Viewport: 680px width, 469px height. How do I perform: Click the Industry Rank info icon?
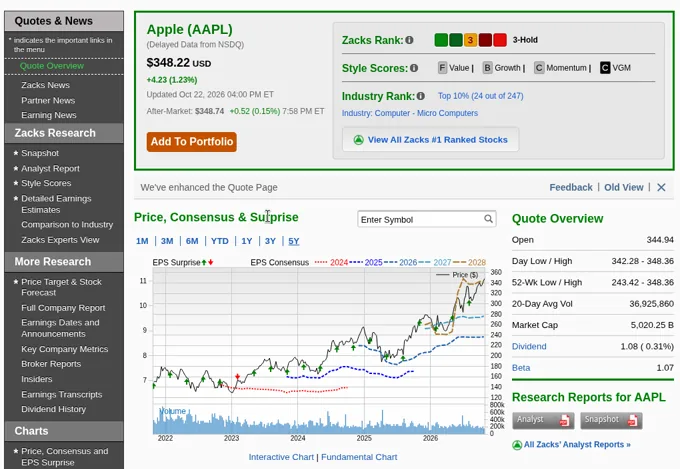[x=420, y=96]
